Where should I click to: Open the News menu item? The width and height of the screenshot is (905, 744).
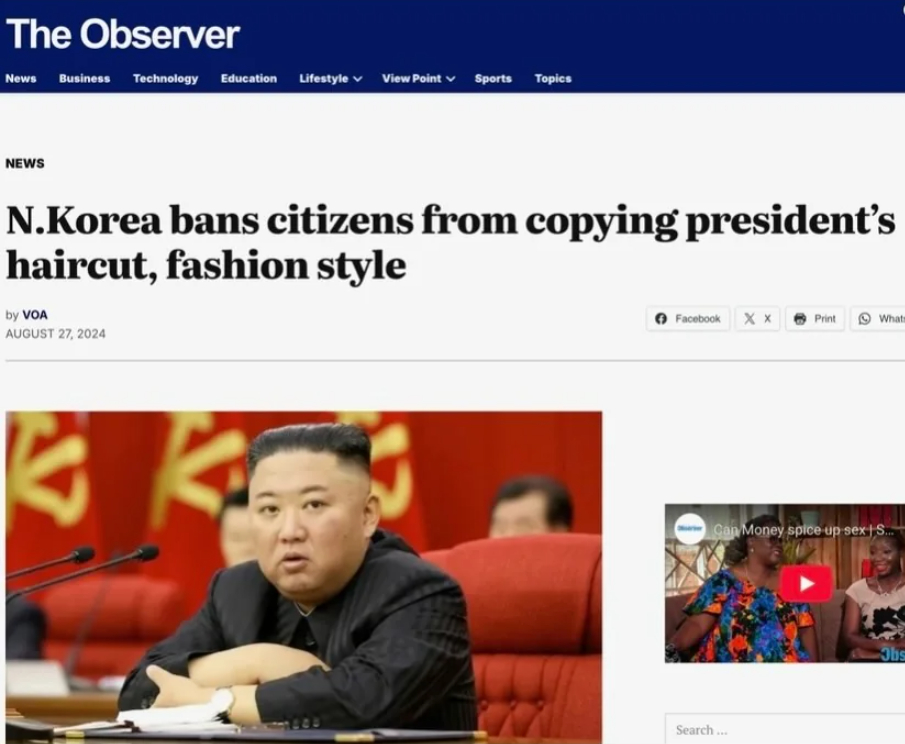click(21, 78)
